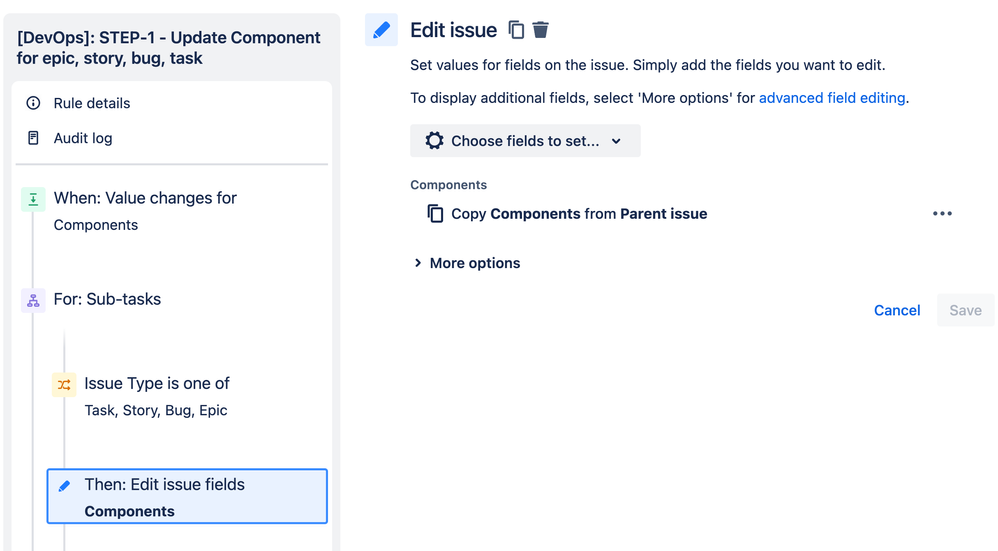Viewport: 998px width, 551px height.
Task: Click the green trigger icon for Value changes
Action: click(x=33, y=199)
